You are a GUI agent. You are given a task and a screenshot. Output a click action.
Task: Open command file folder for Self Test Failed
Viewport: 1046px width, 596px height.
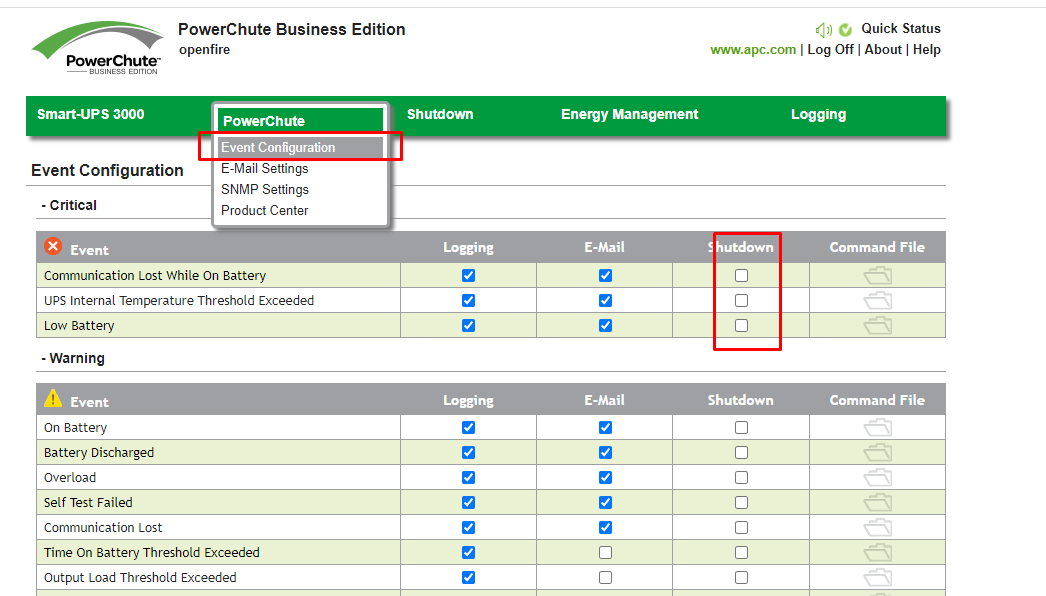[x=877, y=503]
